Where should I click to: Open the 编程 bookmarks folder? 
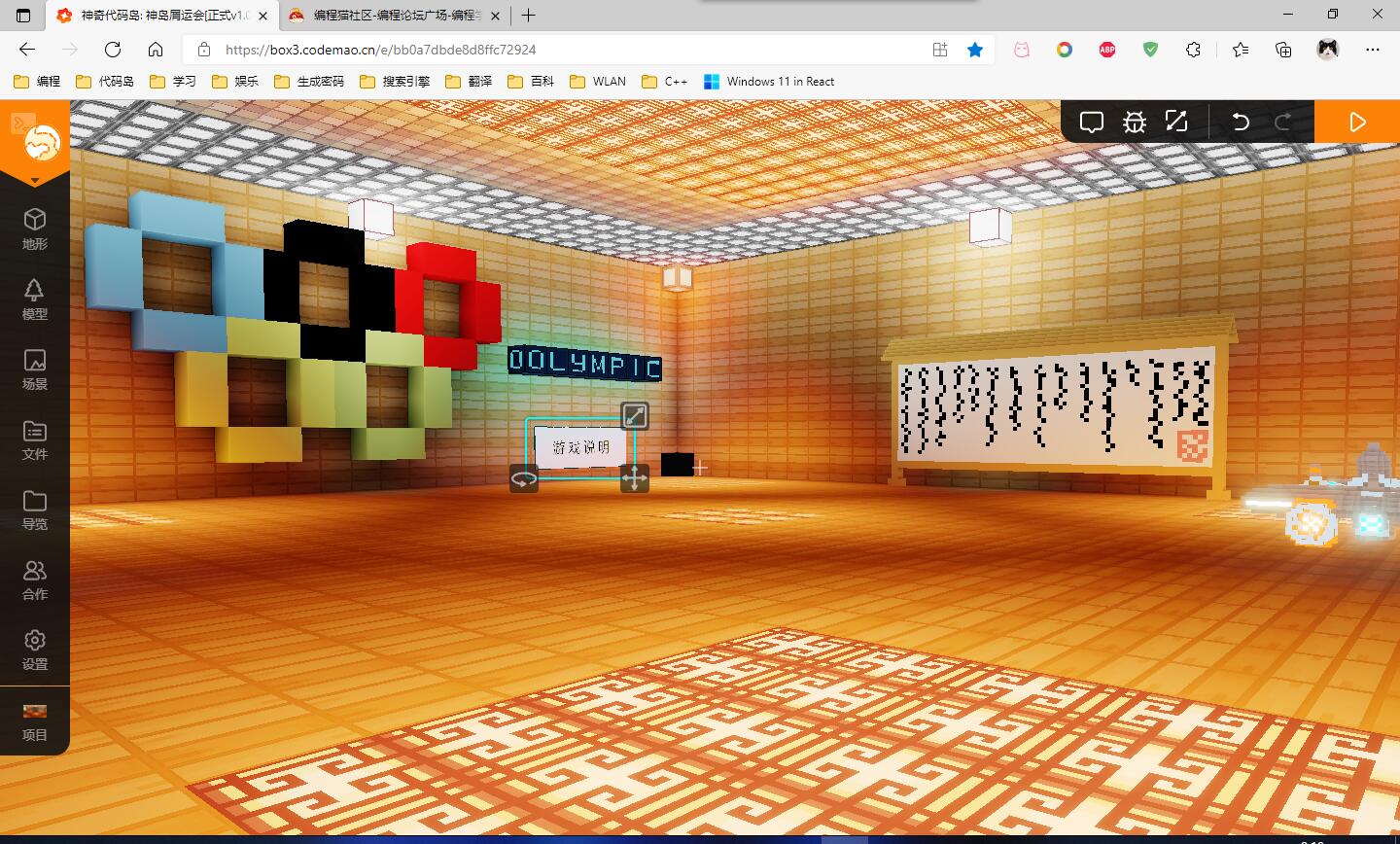click(x=37, y=82)
